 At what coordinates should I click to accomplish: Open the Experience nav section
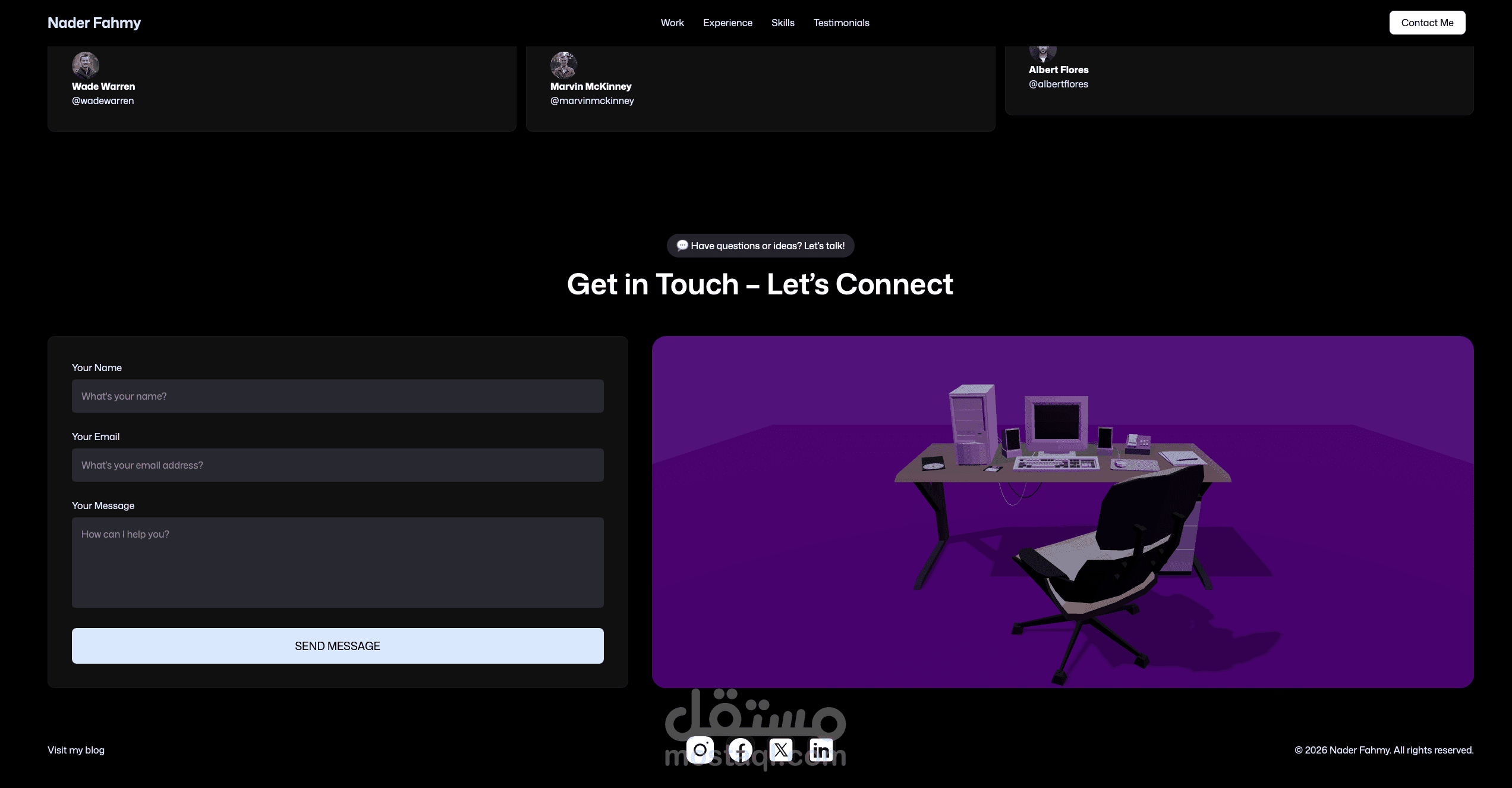[x=727, y=23]
